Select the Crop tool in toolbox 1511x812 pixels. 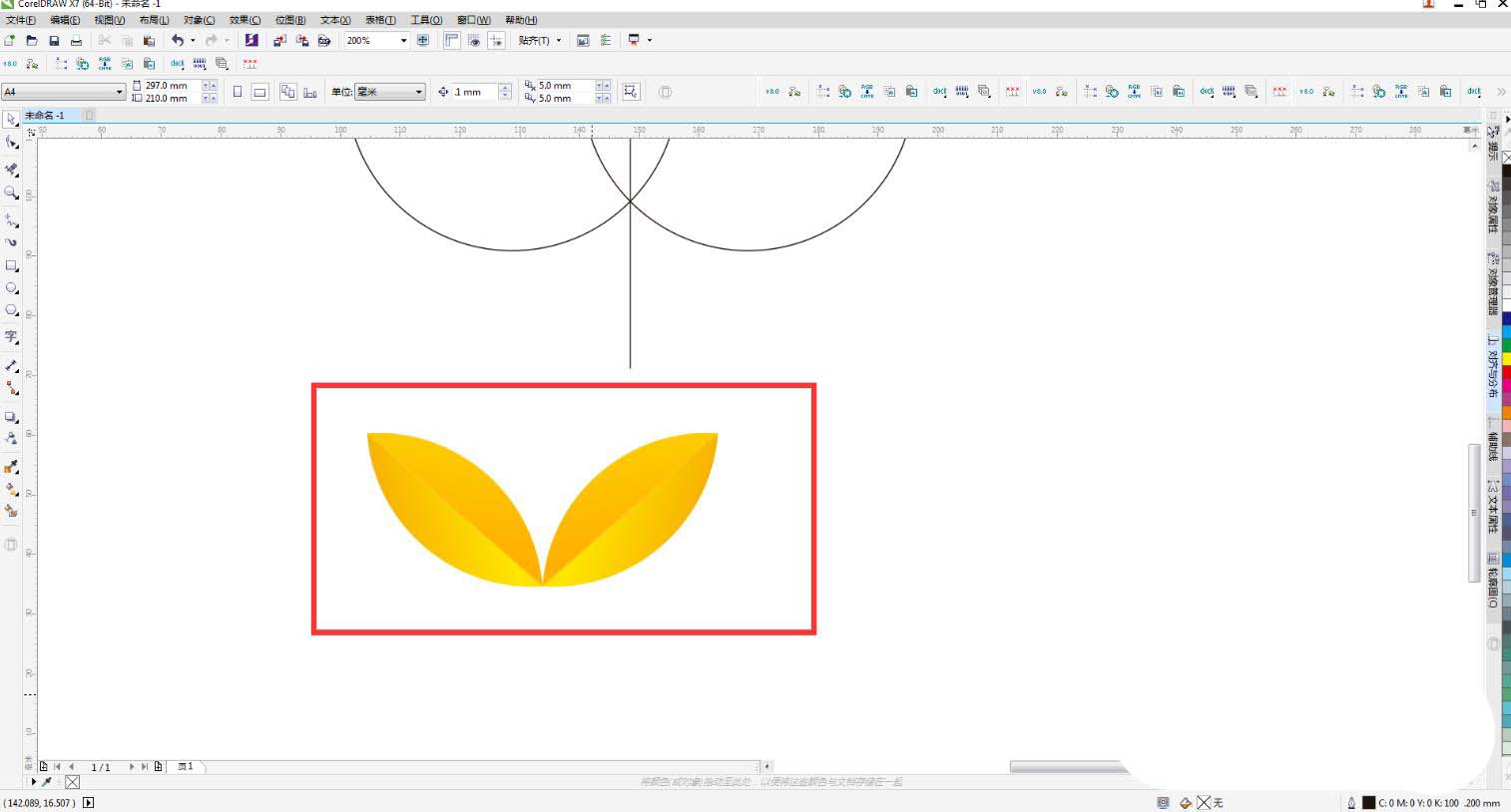(11, 169)
